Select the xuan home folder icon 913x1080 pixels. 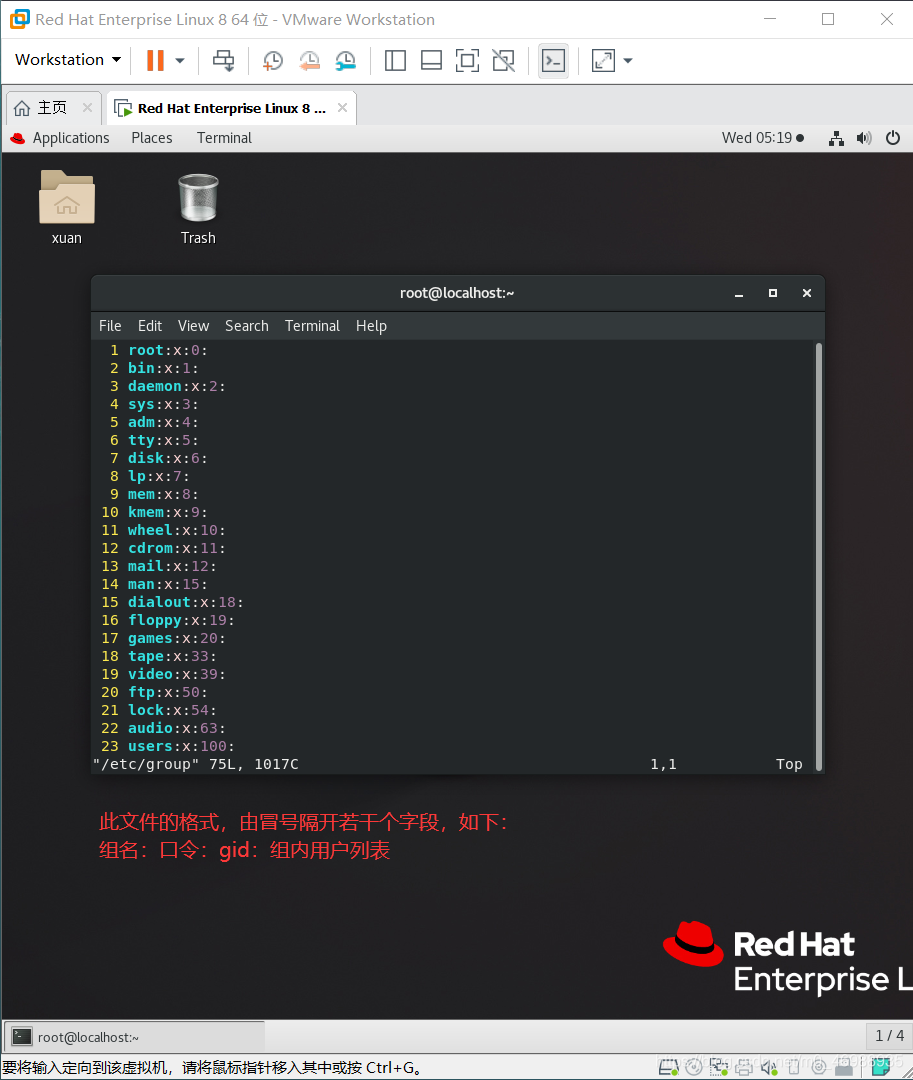67,207
